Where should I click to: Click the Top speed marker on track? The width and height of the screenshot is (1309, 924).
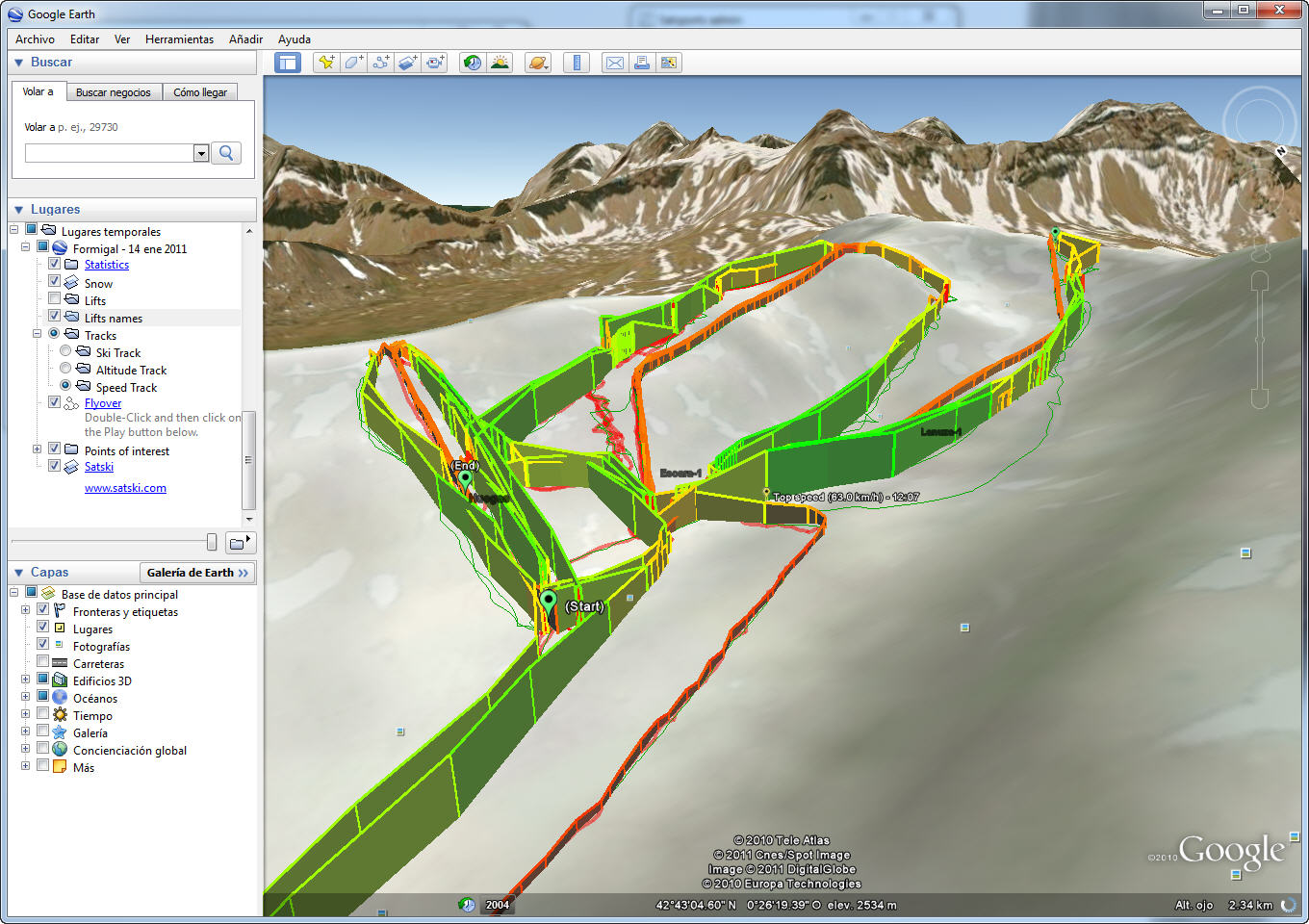tap(766, 492)
